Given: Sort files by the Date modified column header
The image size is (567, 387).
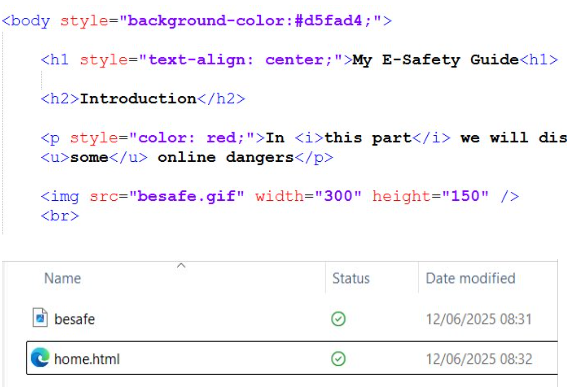Looking at the screenshot, I should [470, 278].
